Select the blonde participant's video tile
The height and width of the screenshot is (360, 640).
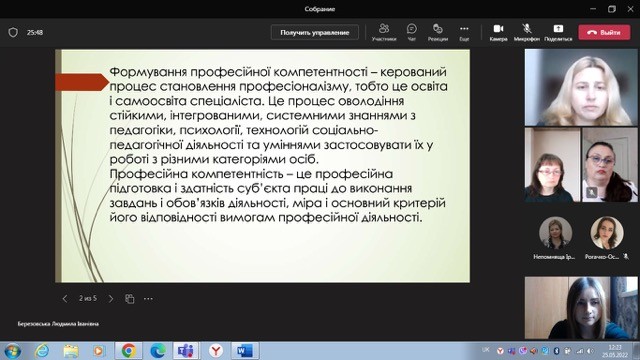pos(581,87)
